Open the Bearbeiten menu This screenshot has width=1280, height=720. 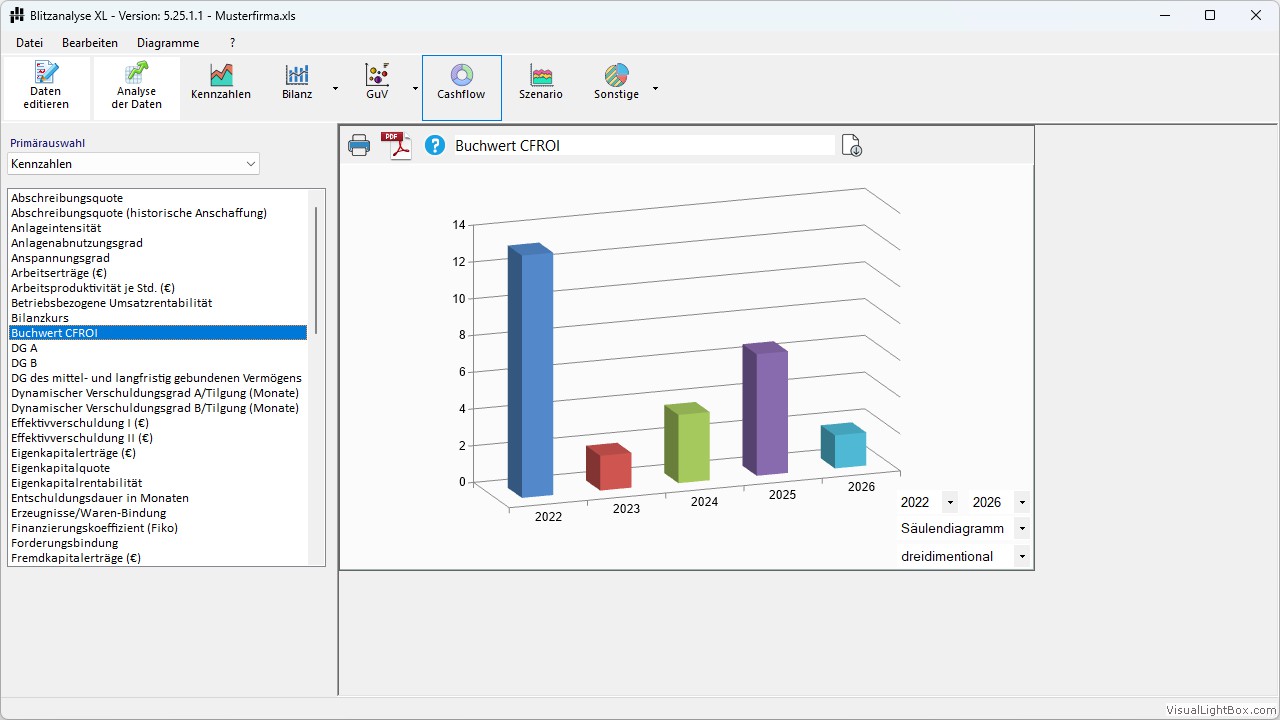tap(90, 43)
